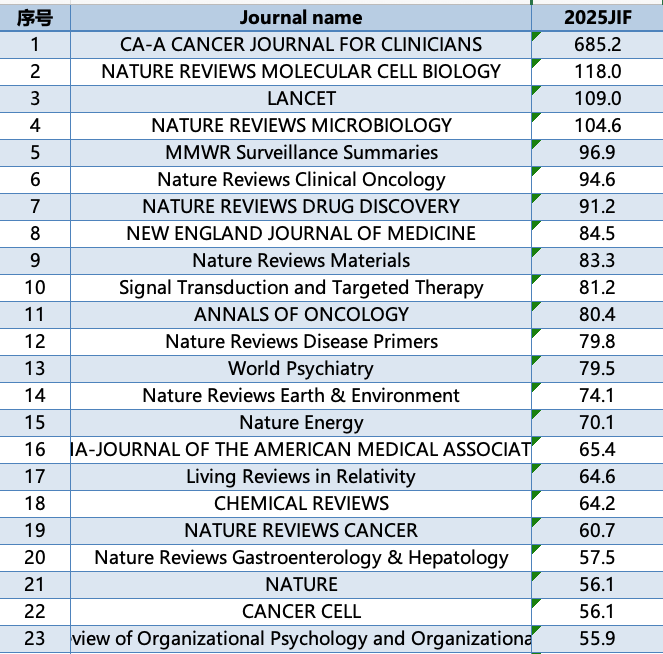This screenshot has height=654, width=663.
Task: Click serial number 20 cell
Action: tap(35, 558)
